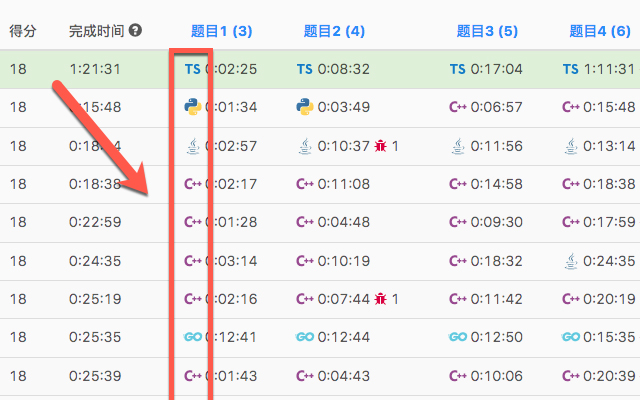Viewport: 640px width, 400px height.
Task: Select the completion time 0:22:59
Action: pyautogui.click(x=95, y=222)
